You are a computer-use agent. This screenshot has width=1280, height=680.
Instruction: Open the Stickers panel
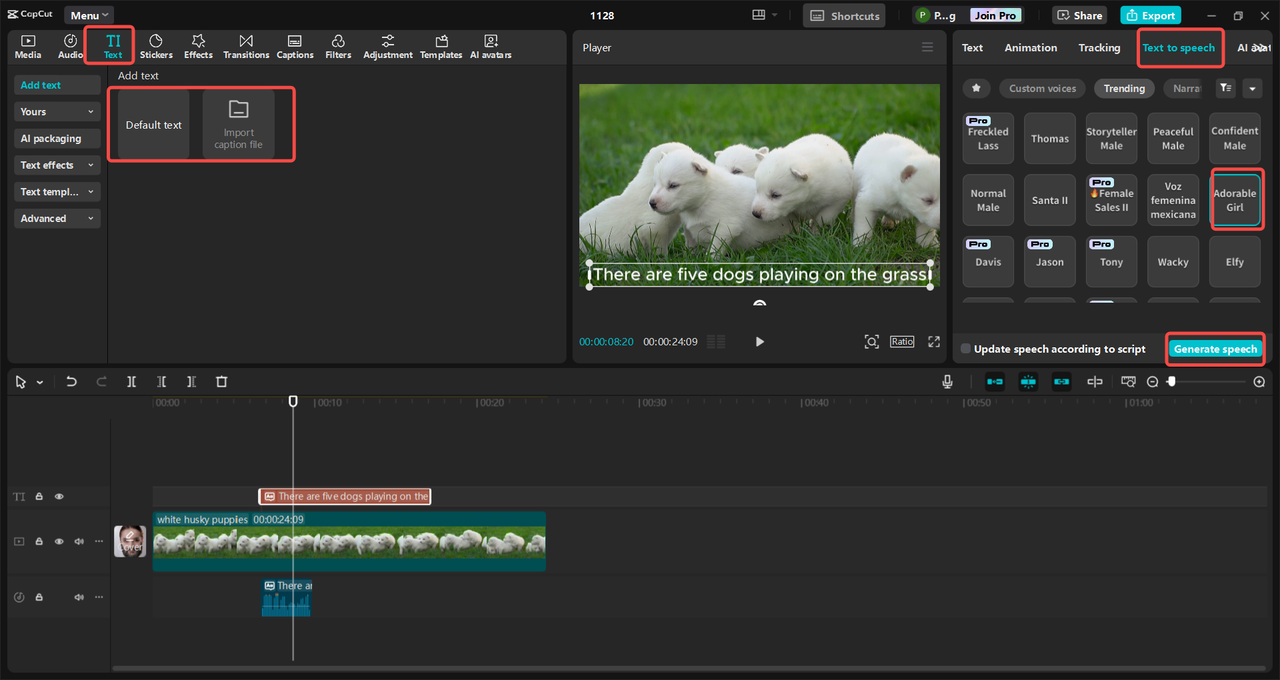156,46
